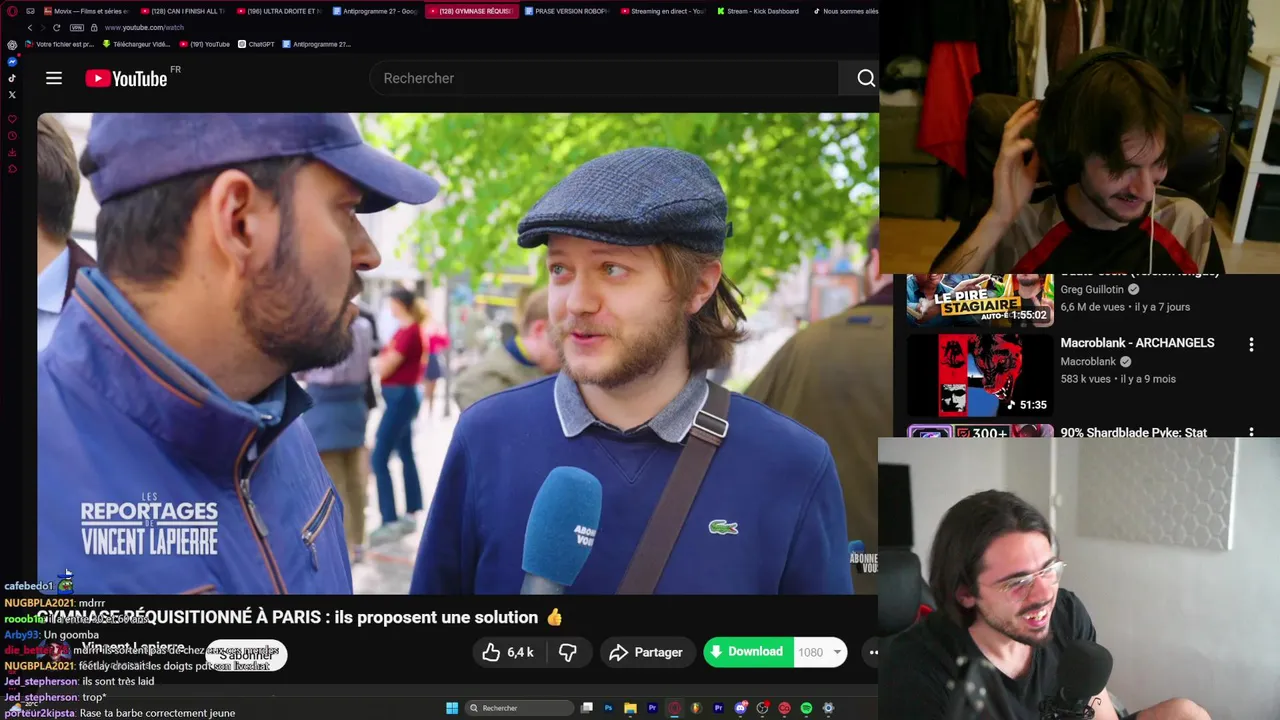The image size is (1280, 720).
Task: Open OBS Studio from the taskbar
Action: pos(763,708)
